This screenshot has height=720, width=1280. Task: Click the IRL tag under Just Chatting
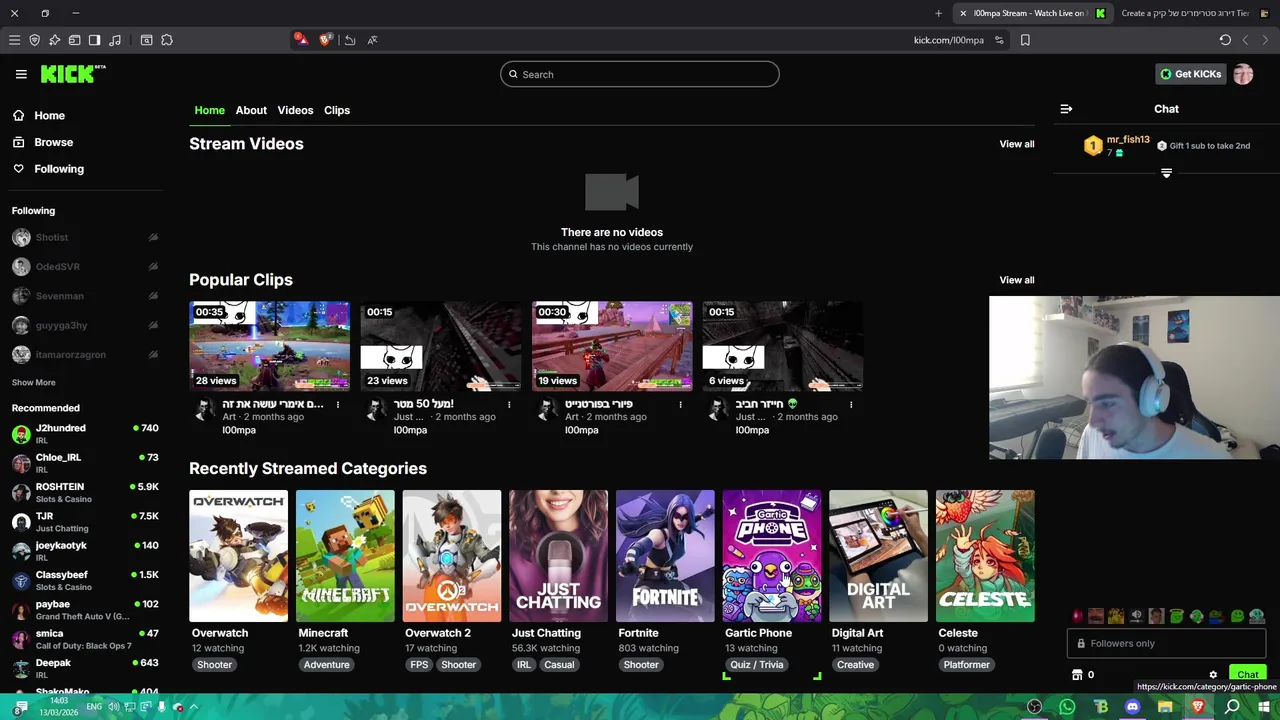point(524,664)
